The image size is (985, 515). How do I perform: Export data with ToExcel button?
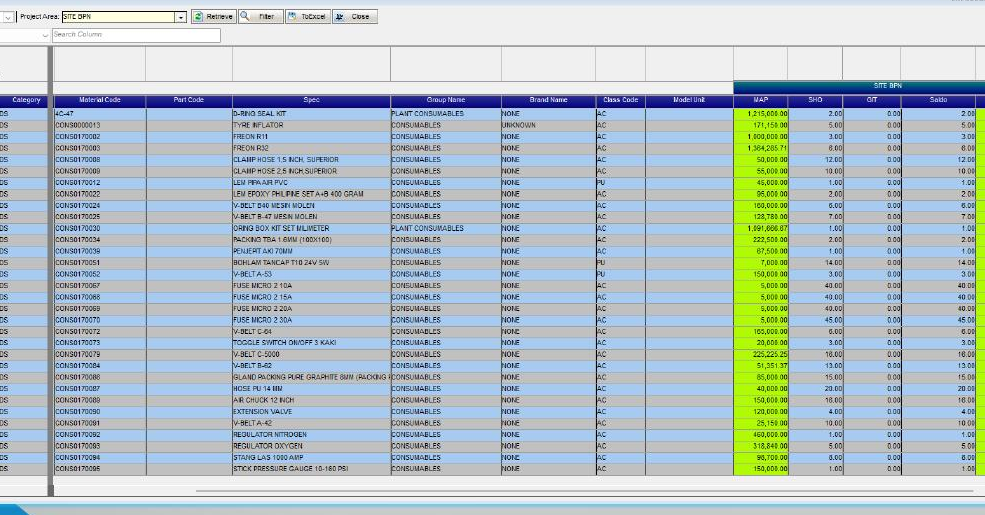308,17
